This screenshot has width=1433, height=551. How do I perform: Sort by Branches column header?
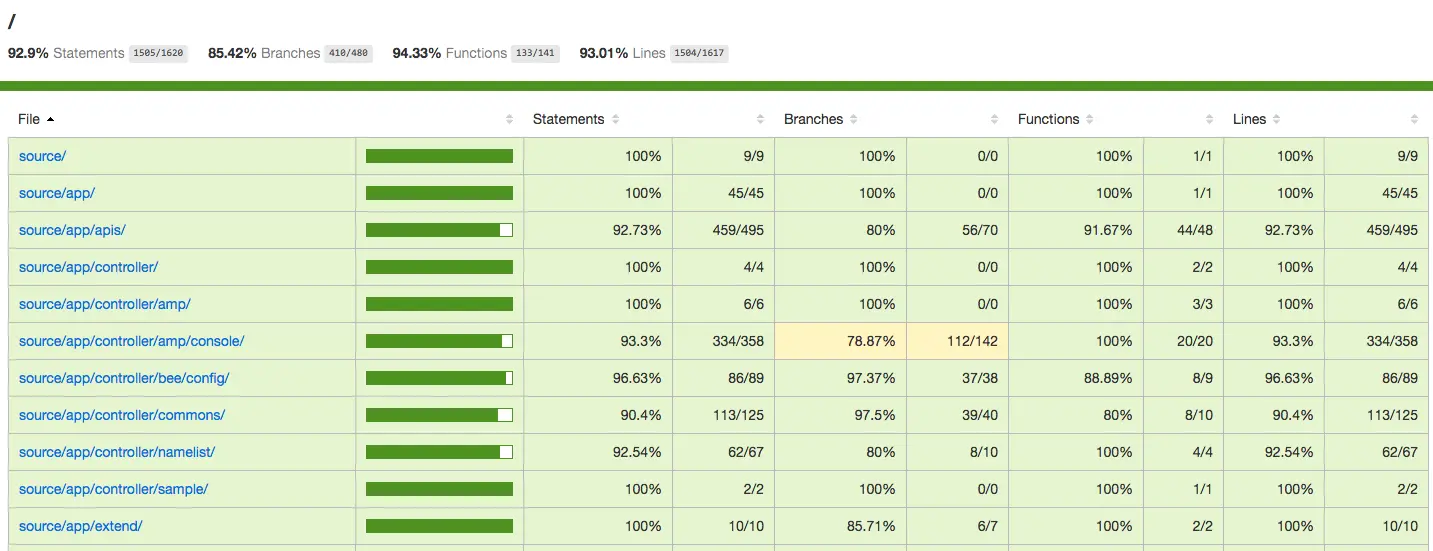[813, 119]
